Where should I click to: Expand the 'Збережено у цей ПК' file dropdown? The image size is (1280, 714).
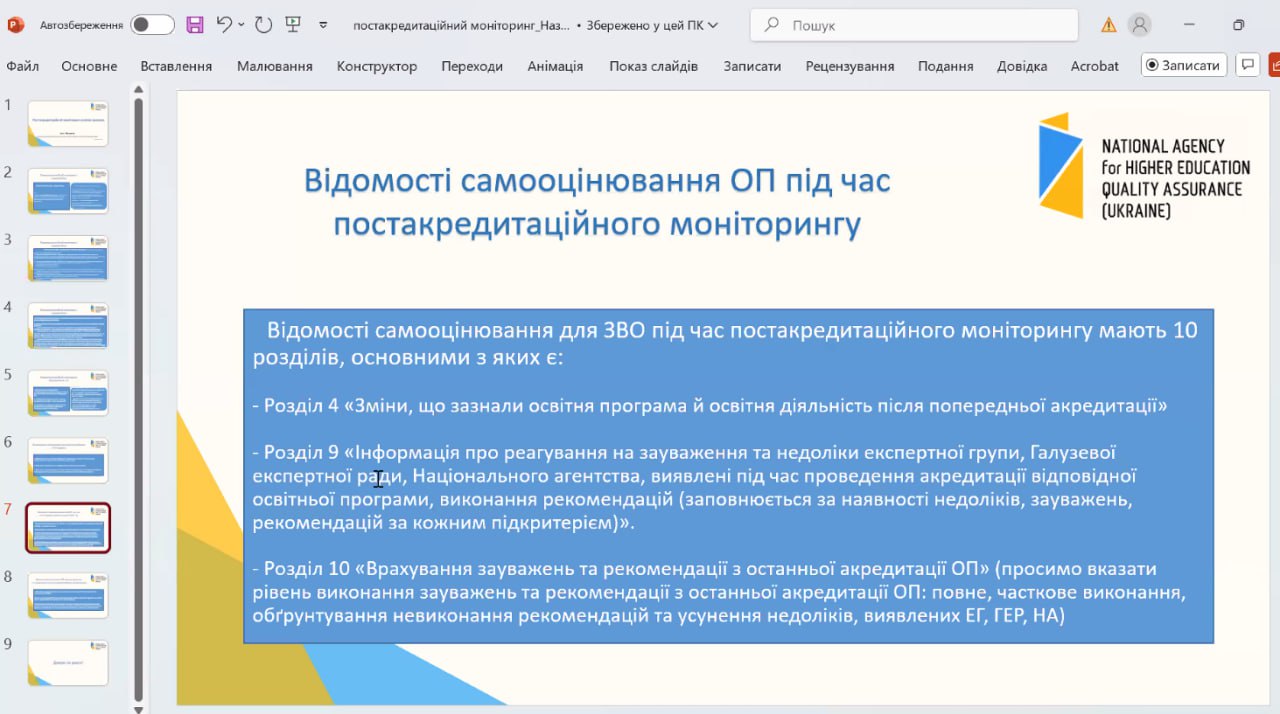(x=712, y=25)
